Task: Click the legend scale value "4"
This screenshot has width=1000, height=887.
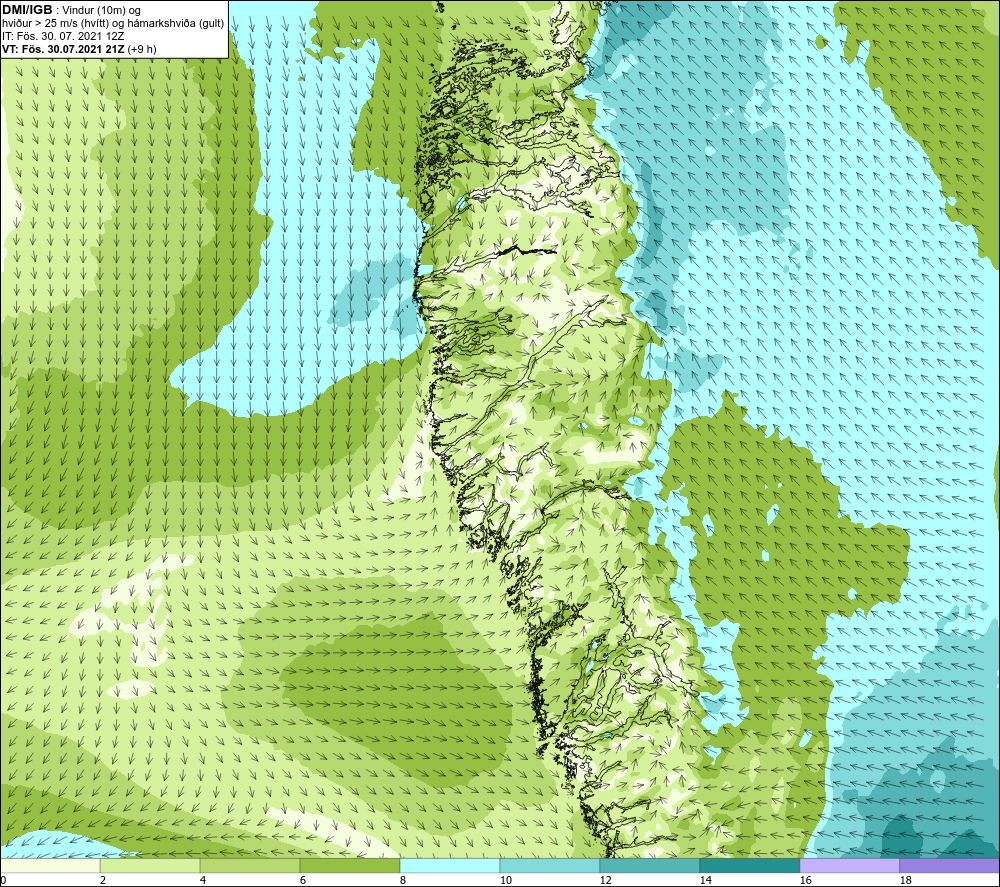Action: (203, 881)
